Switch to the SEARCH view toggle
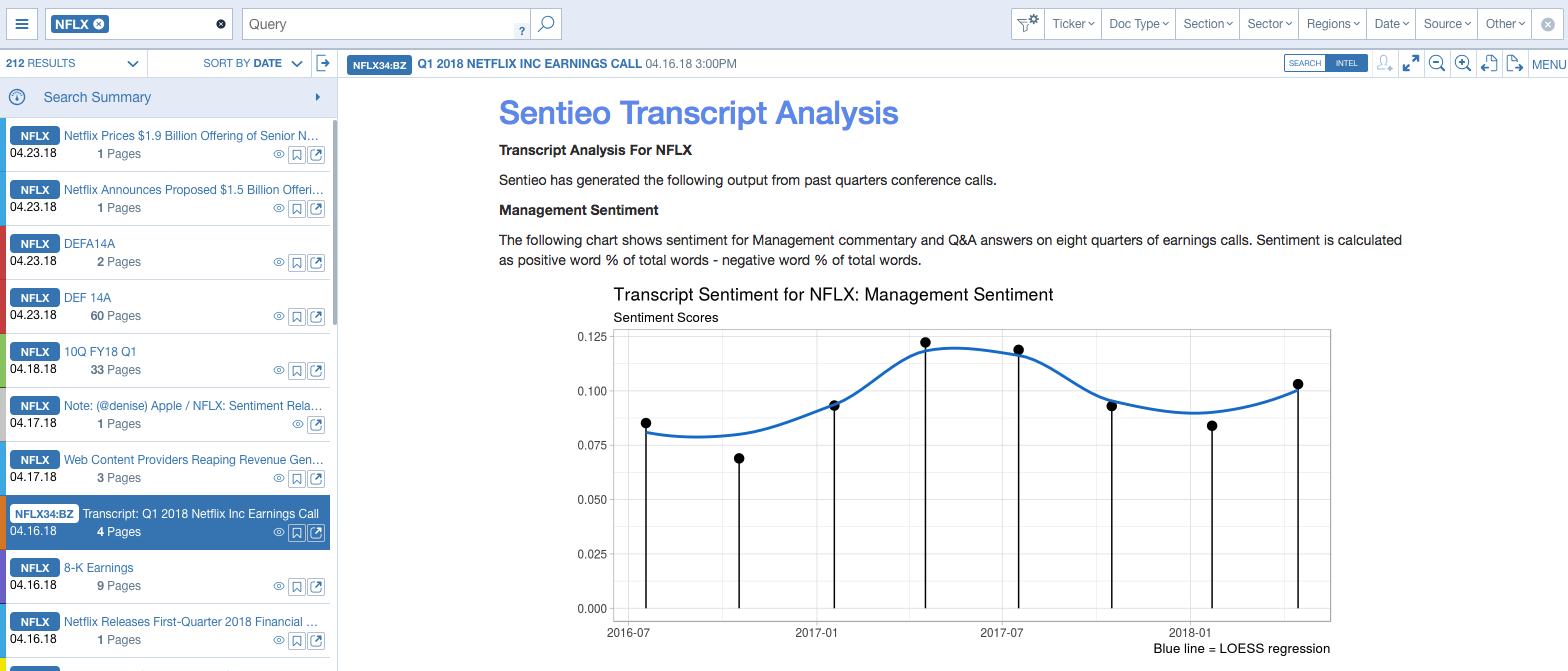Image resolution: width=1568 pixels, height=671 pixels. tap(1304, 63)
